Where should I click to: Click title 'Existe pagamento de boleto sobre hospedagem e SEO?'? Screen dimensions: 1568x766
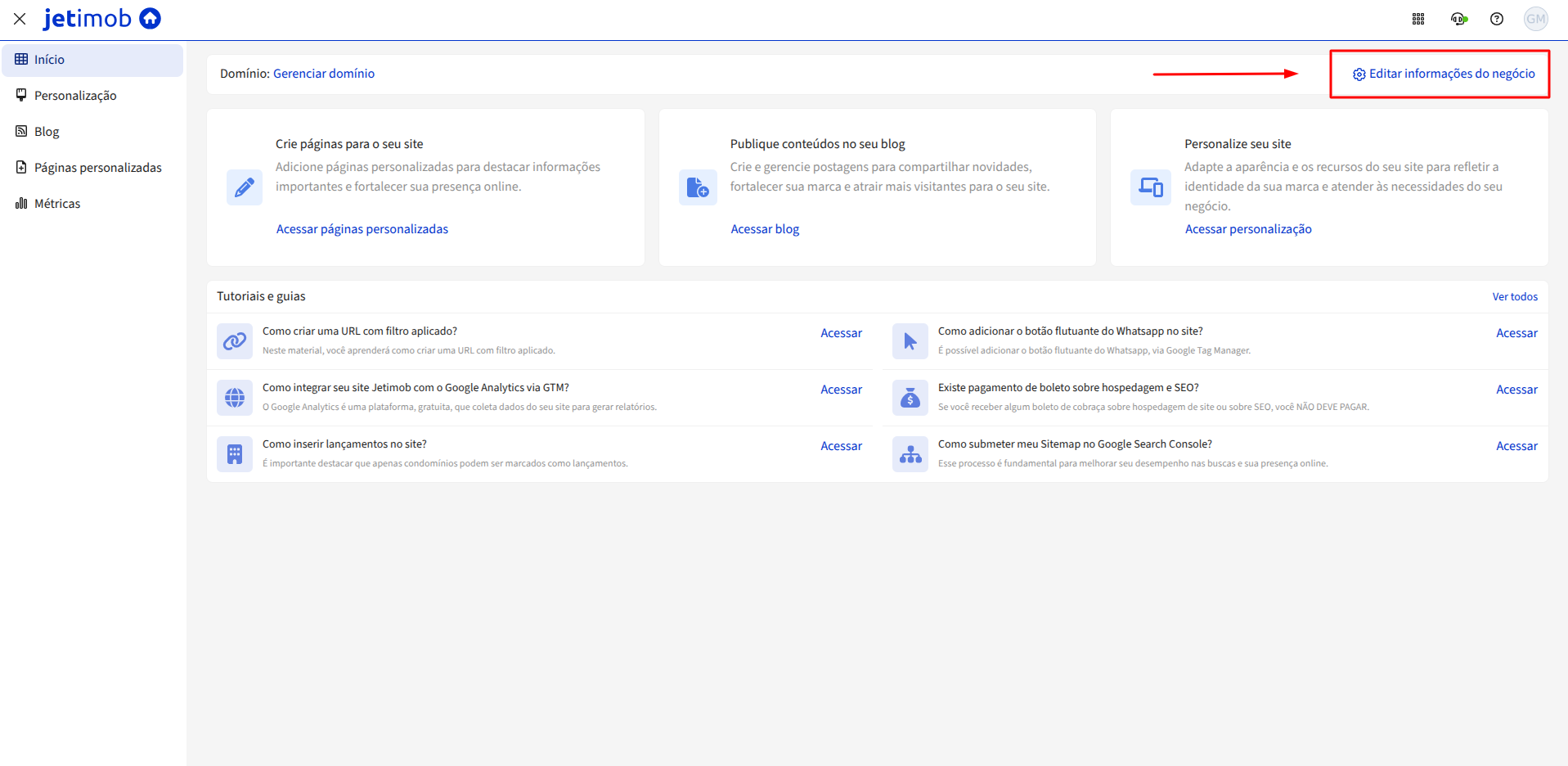[1068, 388]
